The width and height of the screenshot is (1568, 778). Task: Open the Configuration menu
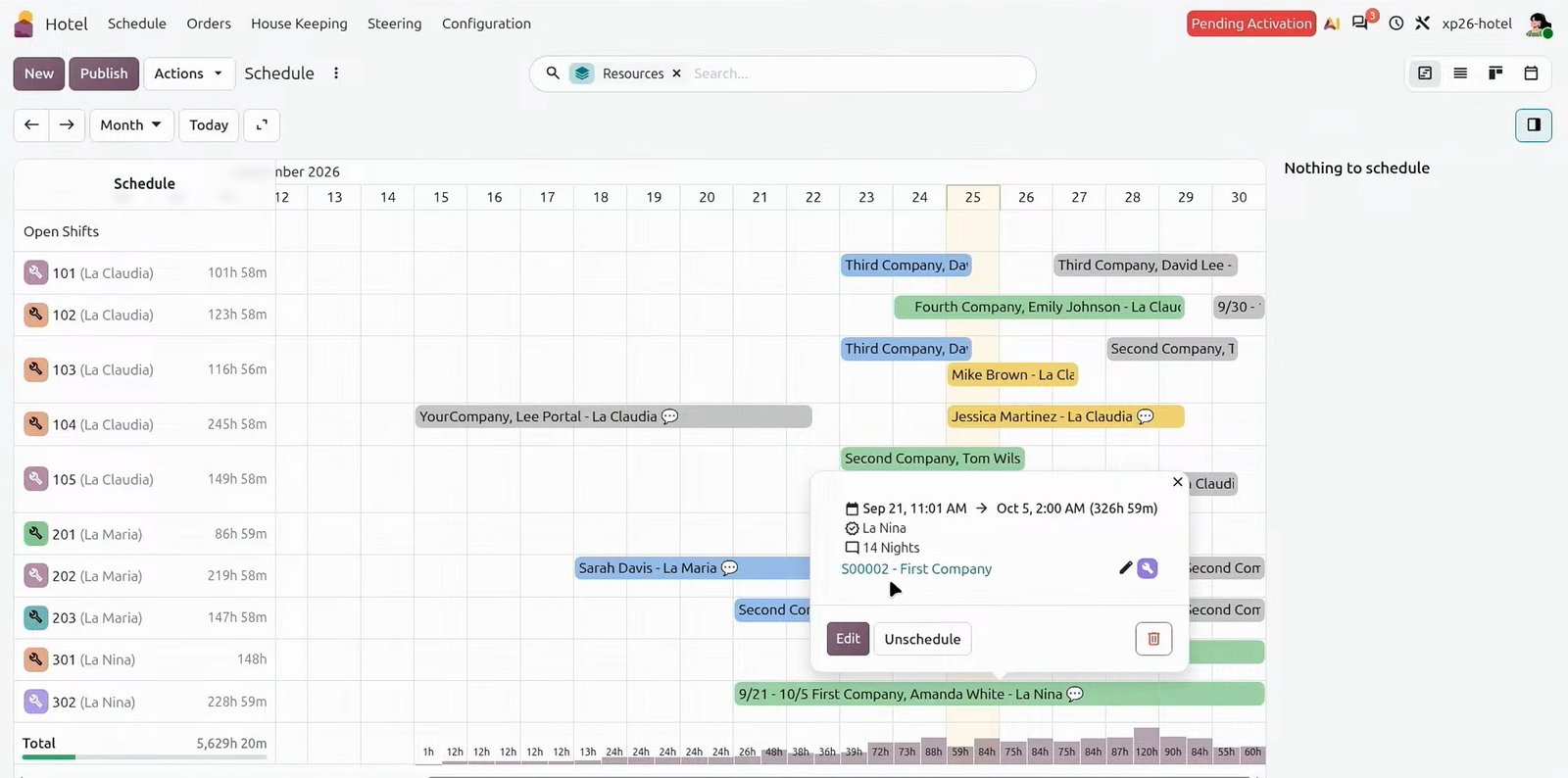(x=486, y=24)
